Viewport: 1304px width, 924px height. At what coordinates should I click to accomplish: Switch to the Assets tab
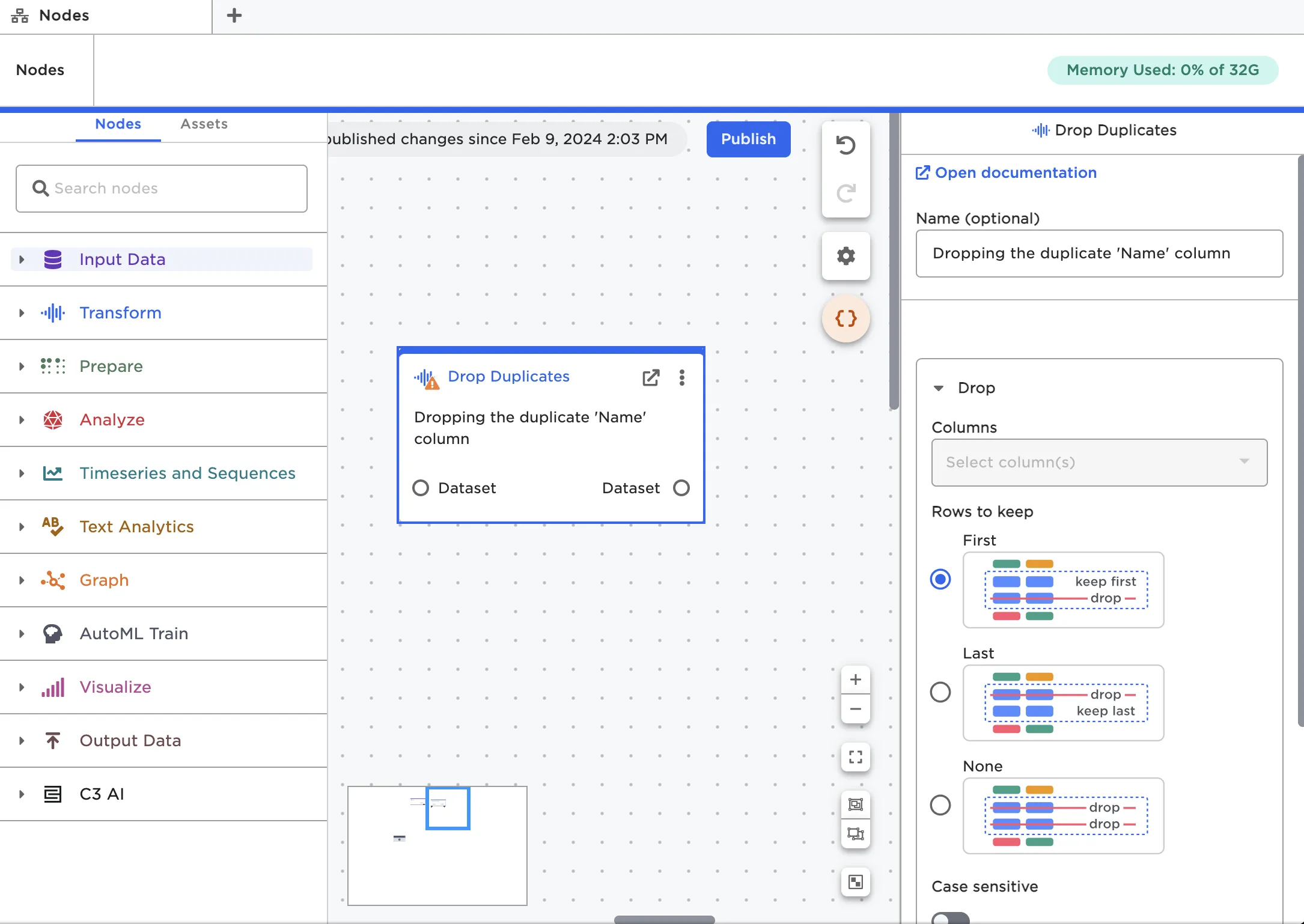pyautogui.click(x=204, y=124)
